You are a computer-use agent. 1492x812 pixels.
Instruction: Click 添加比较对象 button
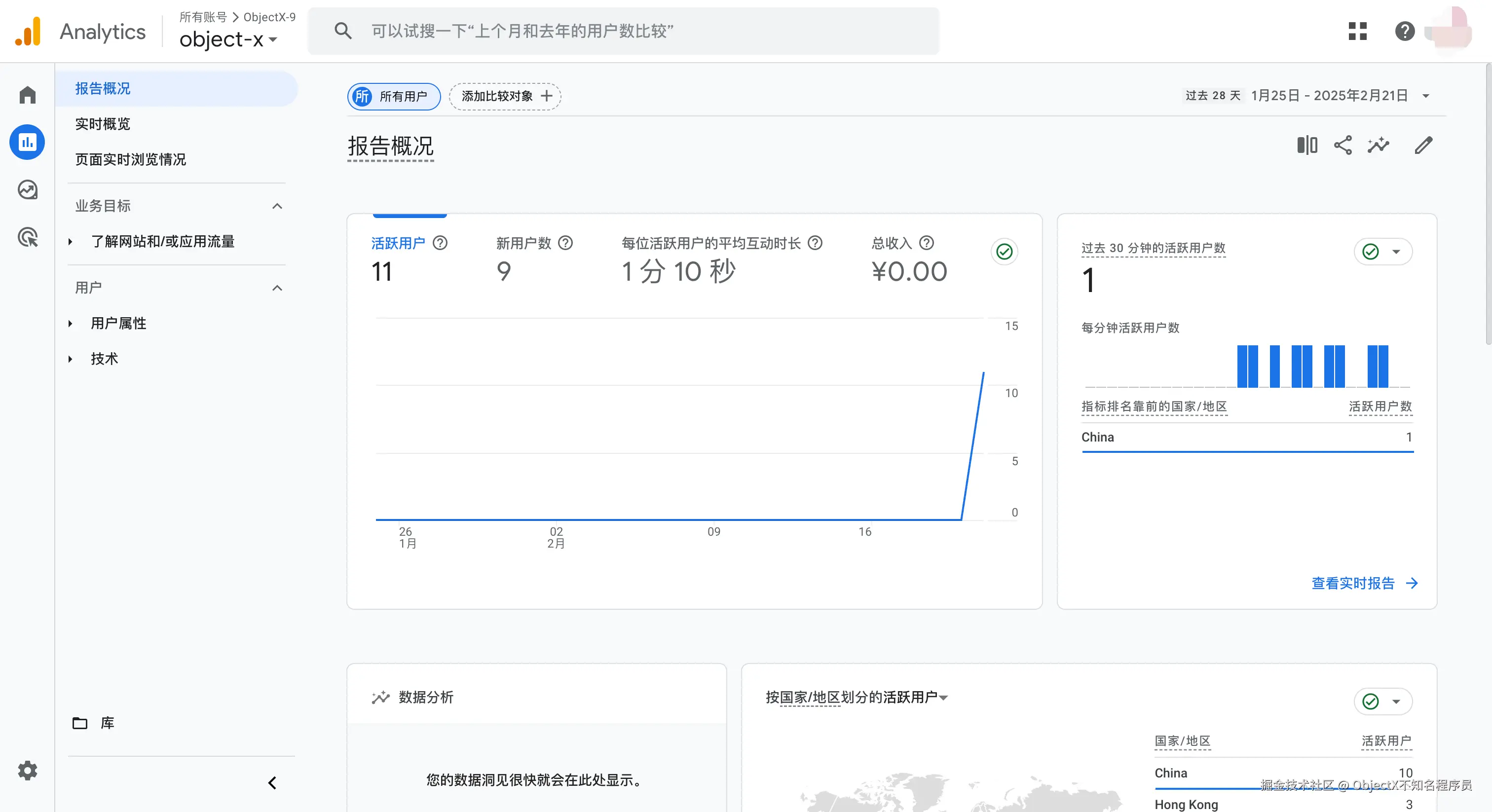[x=505, y=96]
